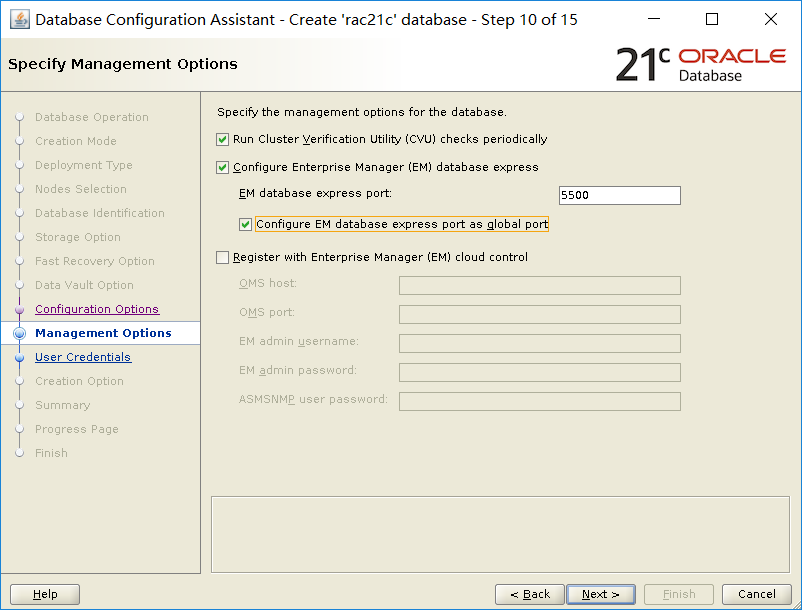
Task: Click the OMS port input field
Action: (x=540, y=314)
